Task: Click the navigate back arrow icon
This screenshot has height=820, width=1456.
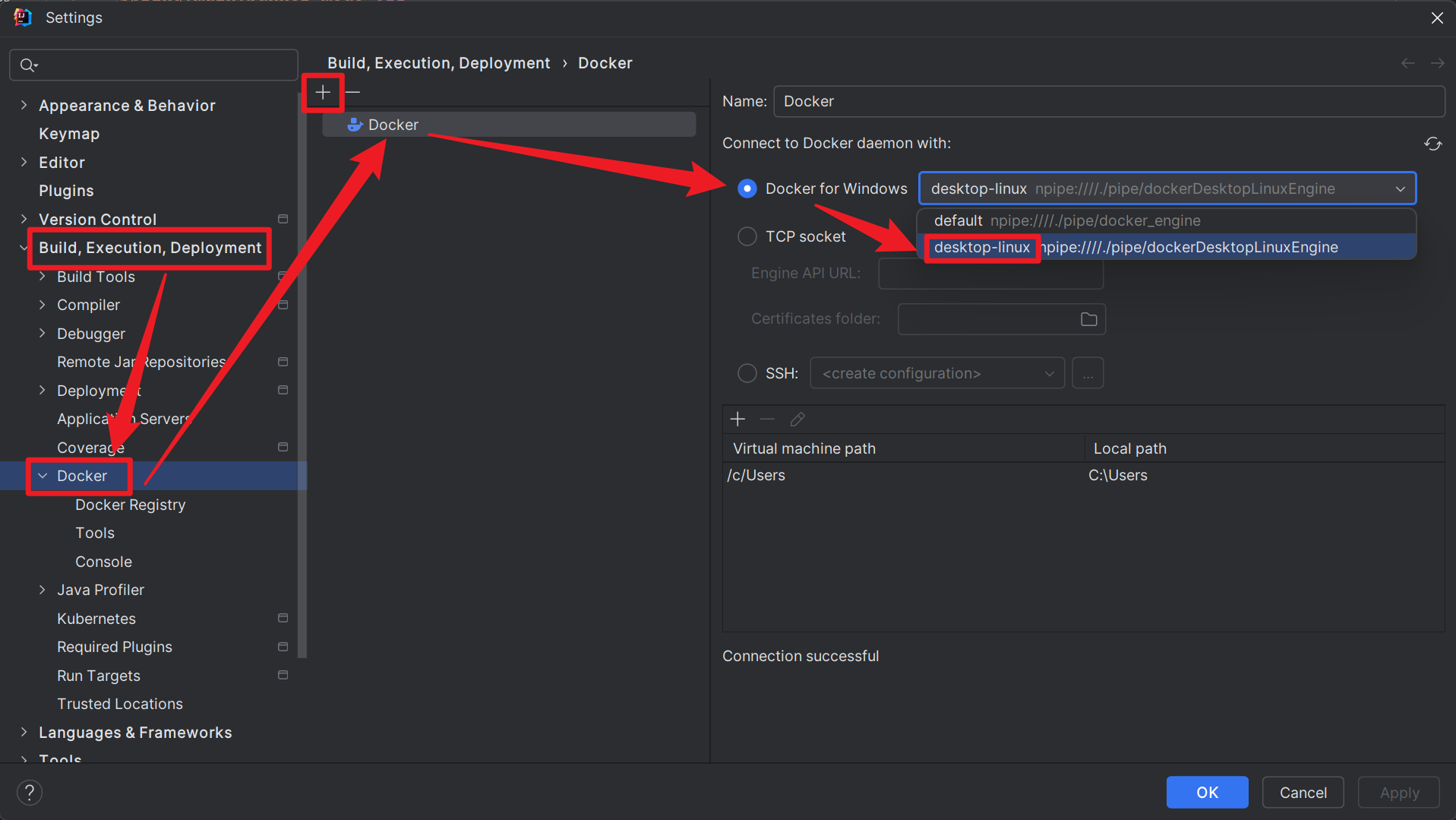Action: [x=1407, y=63]
